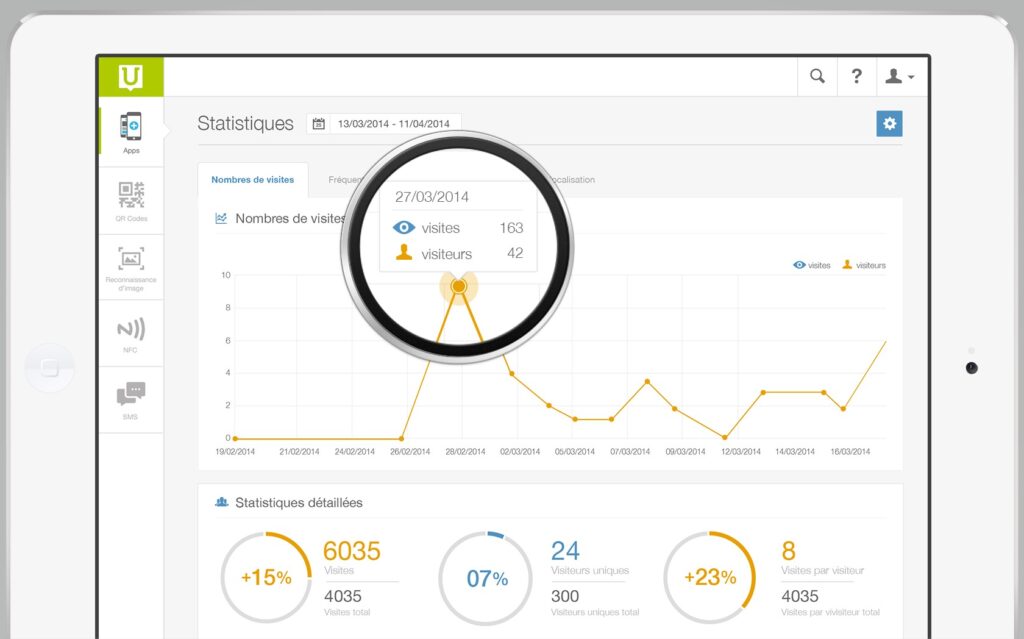Click the blue settings gear button
The height and width of the screenshot is (639, 1024).
pos(889,124)
